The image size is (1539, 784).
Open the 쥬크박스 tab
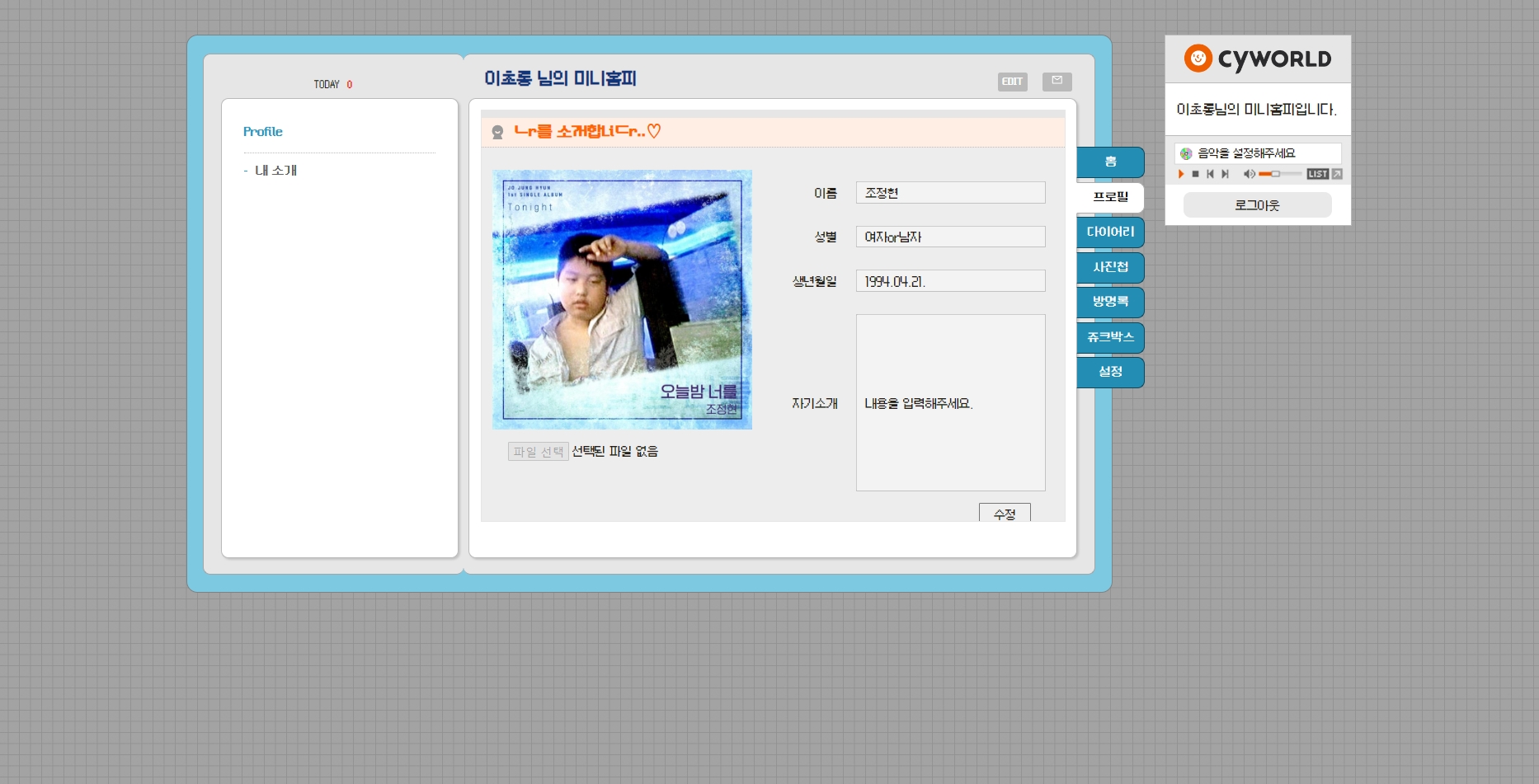point(1110,337)
